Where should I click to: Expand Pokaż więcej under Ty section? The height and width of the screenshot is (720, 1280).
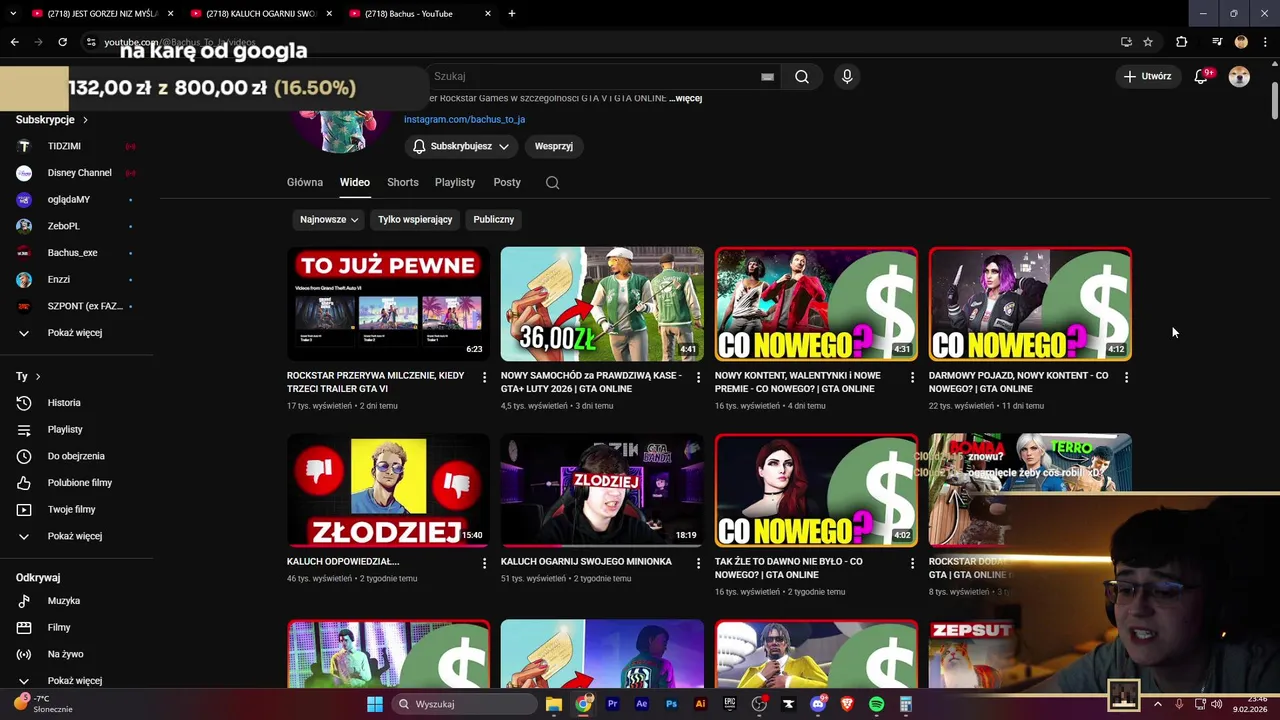click(x=76, y=536)
